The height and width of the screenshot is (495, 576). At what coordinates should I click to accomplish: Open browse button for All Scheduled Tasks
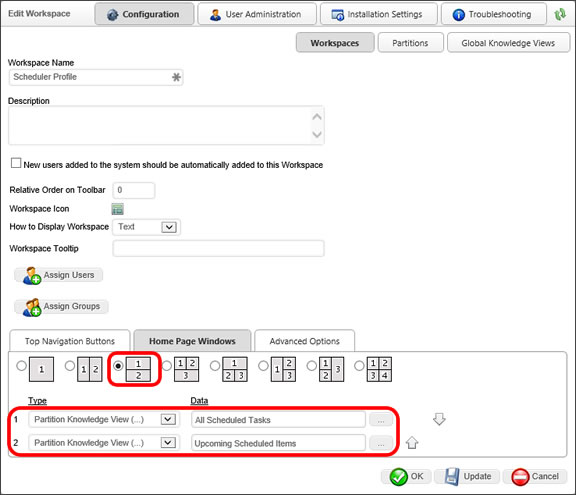381,420
